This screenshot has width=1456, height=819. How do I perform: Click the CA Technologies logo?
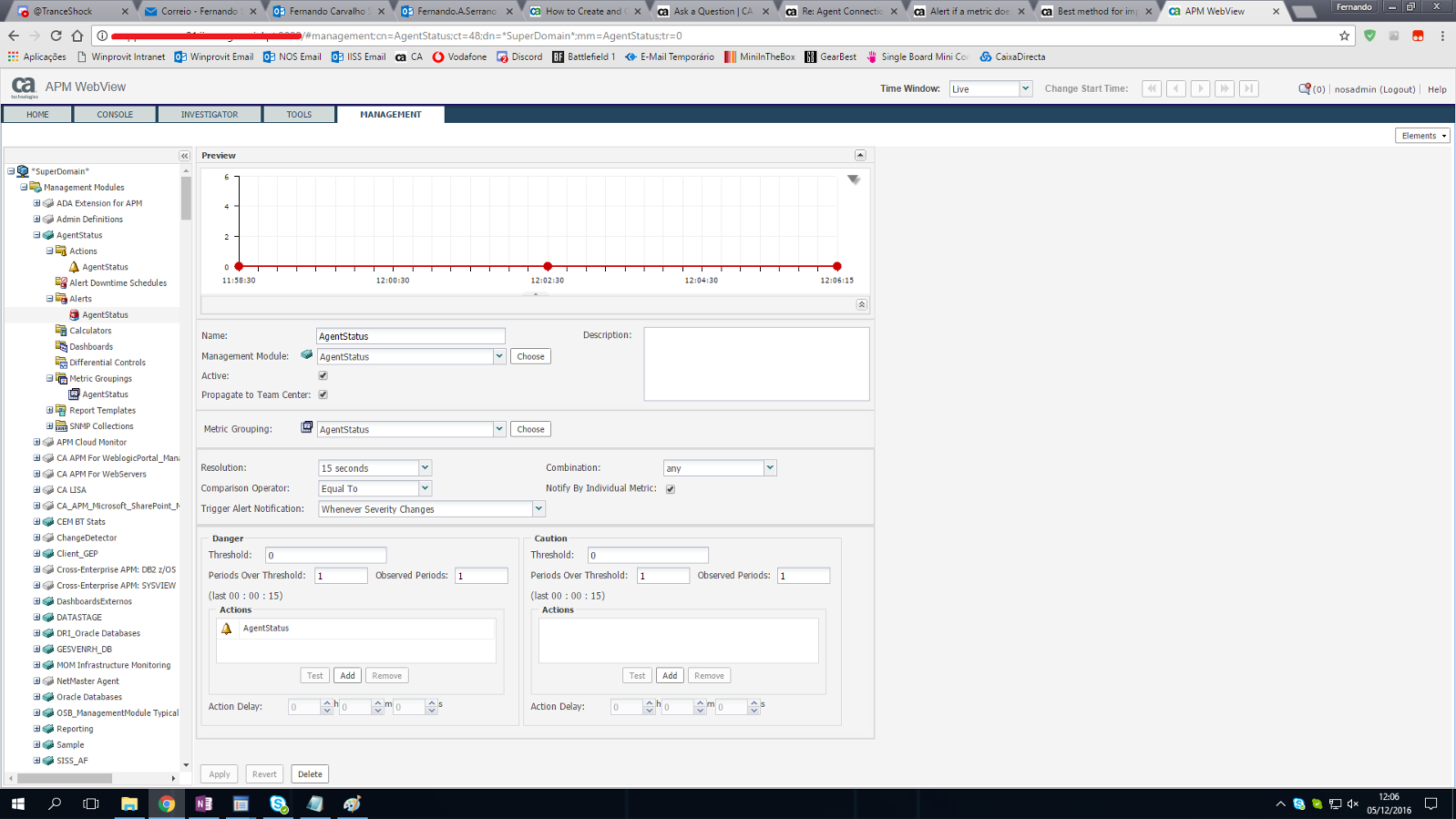[x=24, y=87]
